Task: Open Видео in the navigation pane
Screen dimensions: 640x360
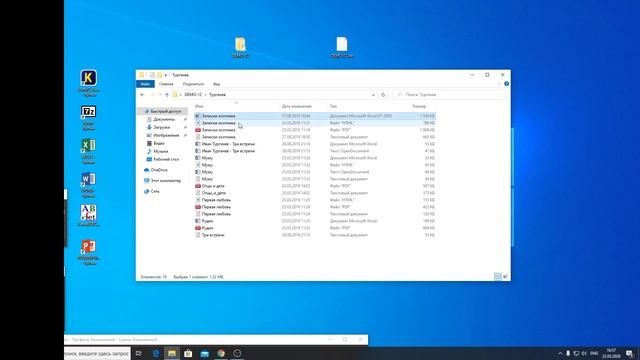Action: coord(159,143)
